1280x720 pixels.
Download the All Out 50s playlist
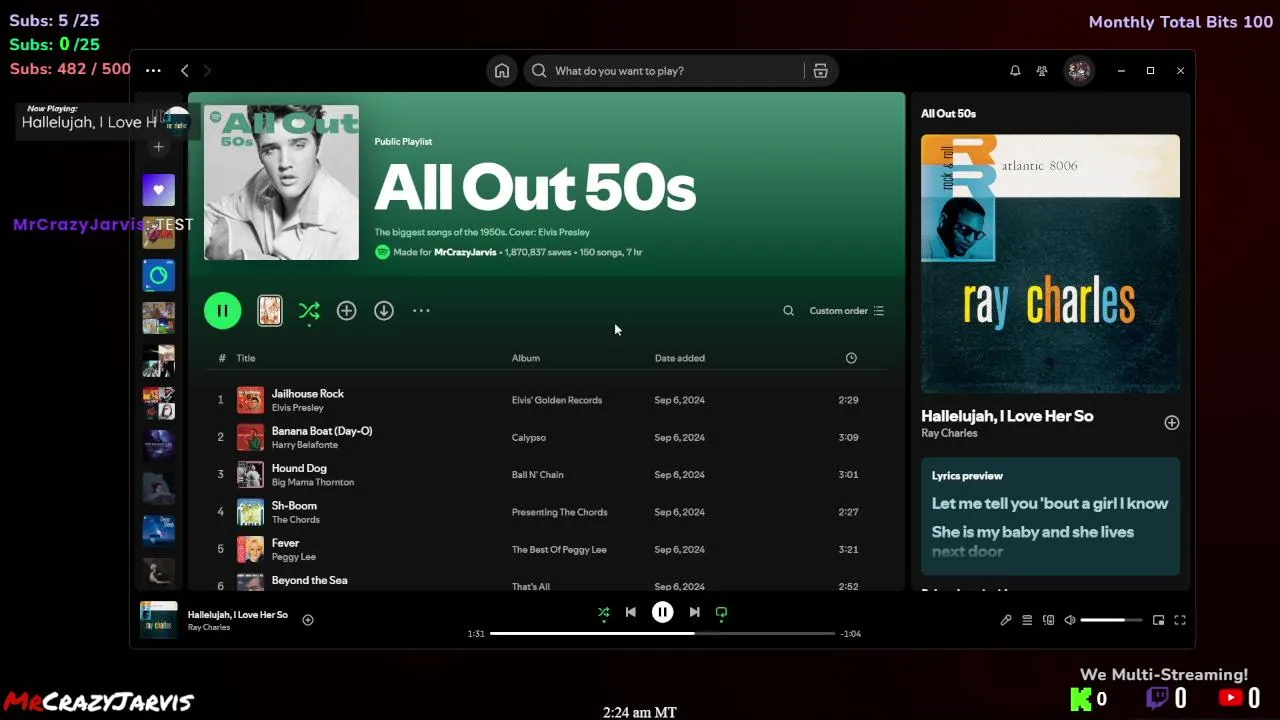coord(384,311)
